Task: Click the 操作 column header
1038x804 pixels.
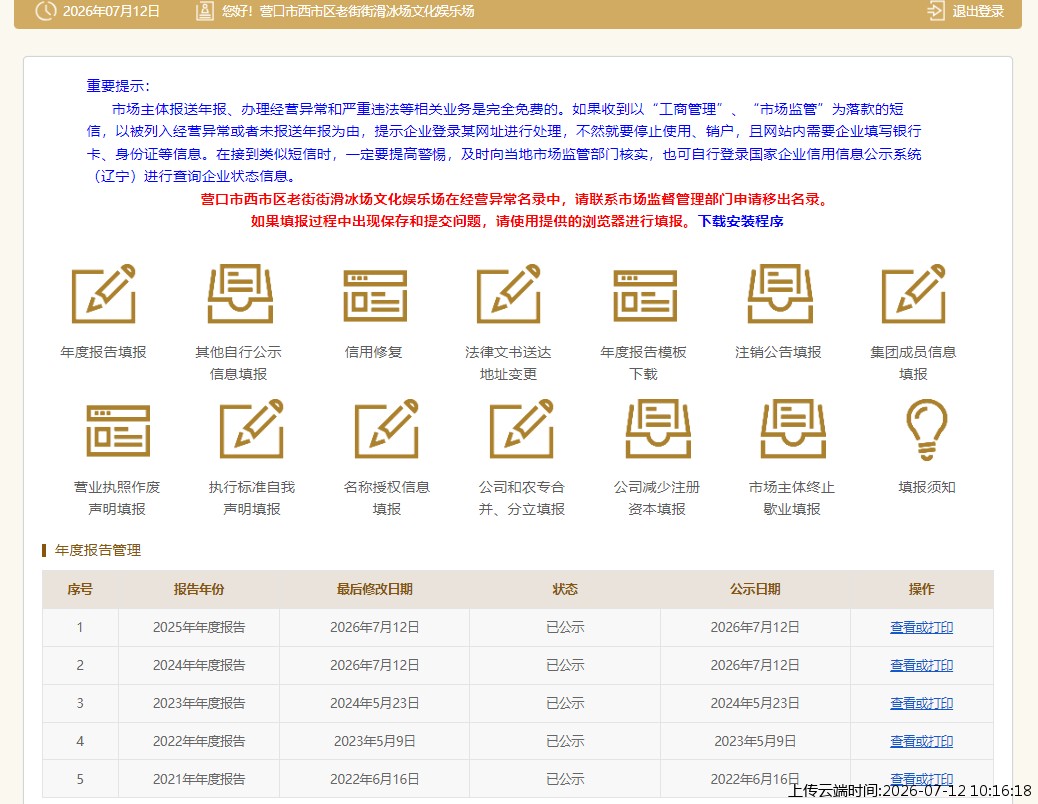Action: (x=921, y=589)
